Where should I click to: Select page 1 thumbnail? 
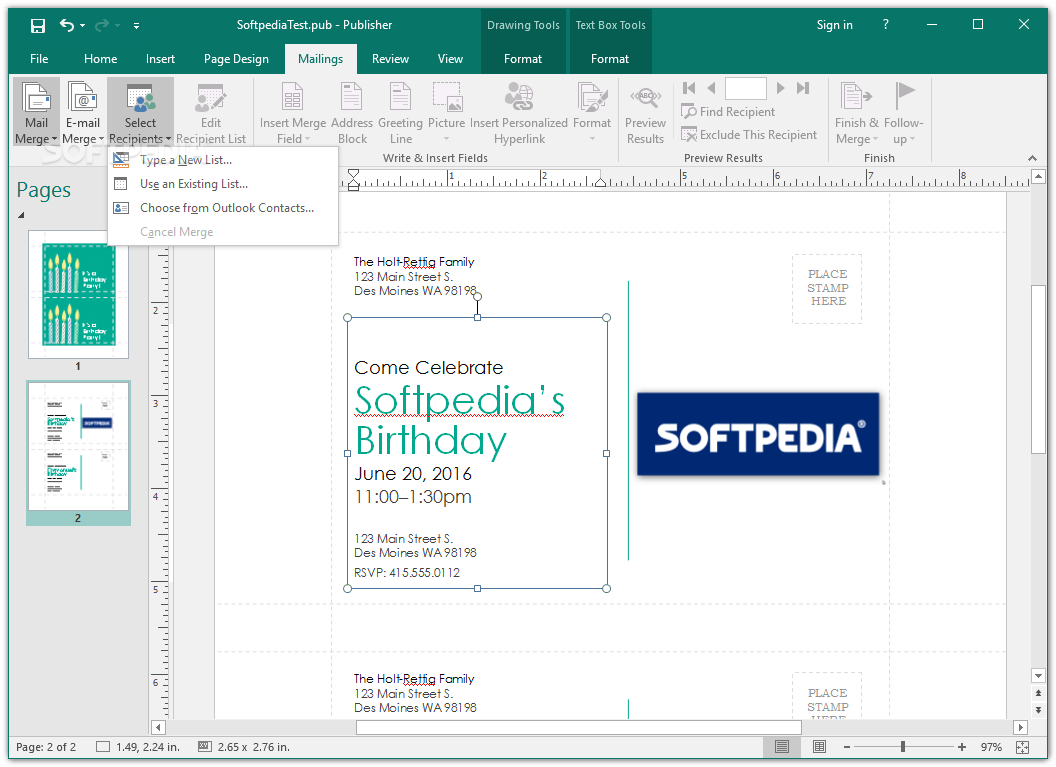tap(78, 295)
